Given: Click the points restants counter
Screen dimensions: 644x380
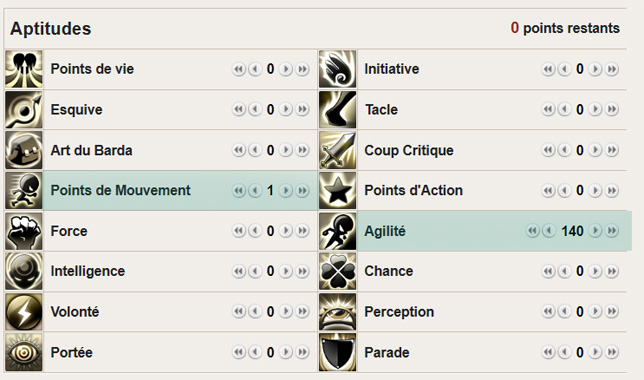Looking at the screenshot, I should point(565,28).
